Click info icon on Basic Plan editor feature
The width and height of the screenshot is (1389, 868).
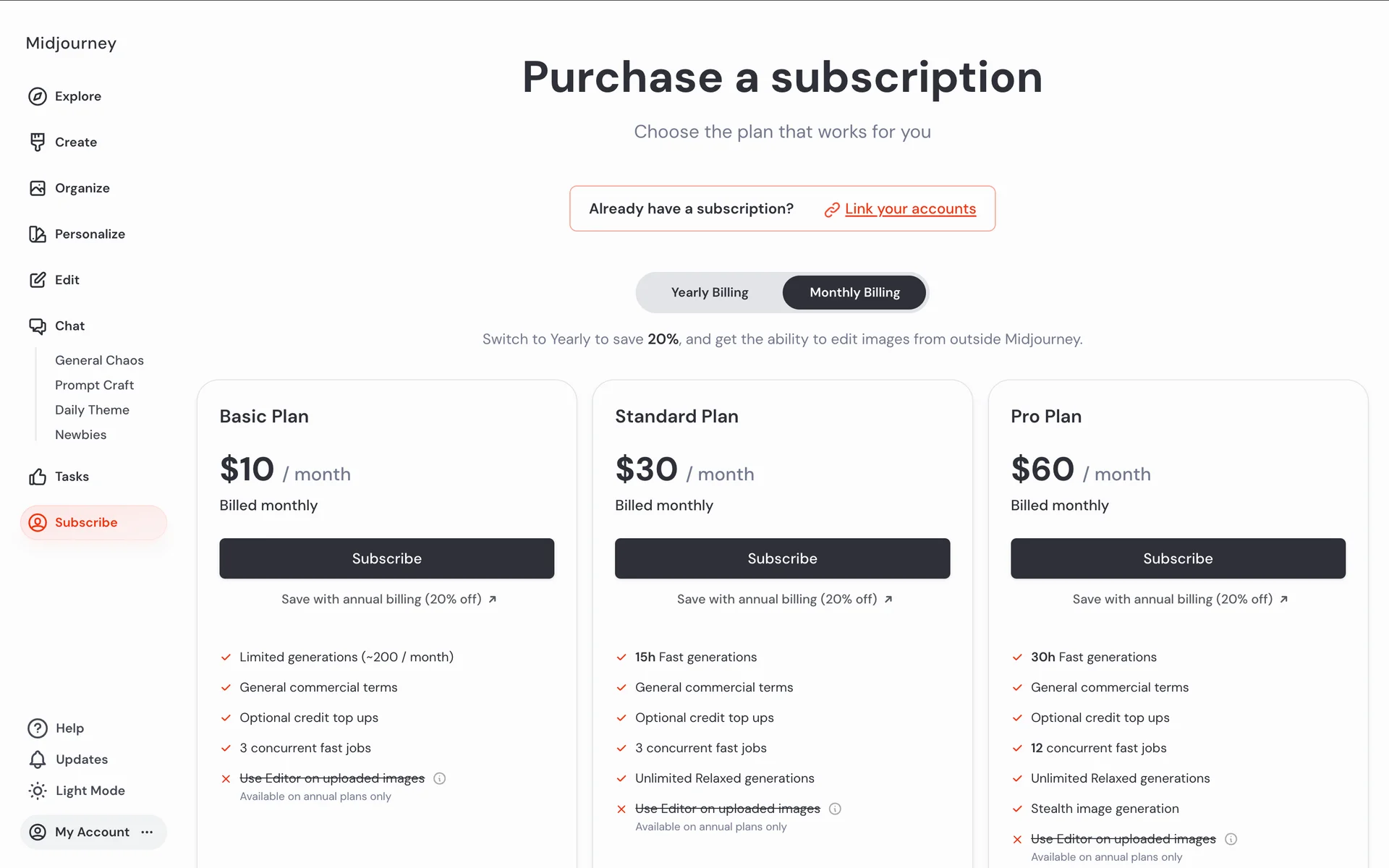(x=439, y=778)
